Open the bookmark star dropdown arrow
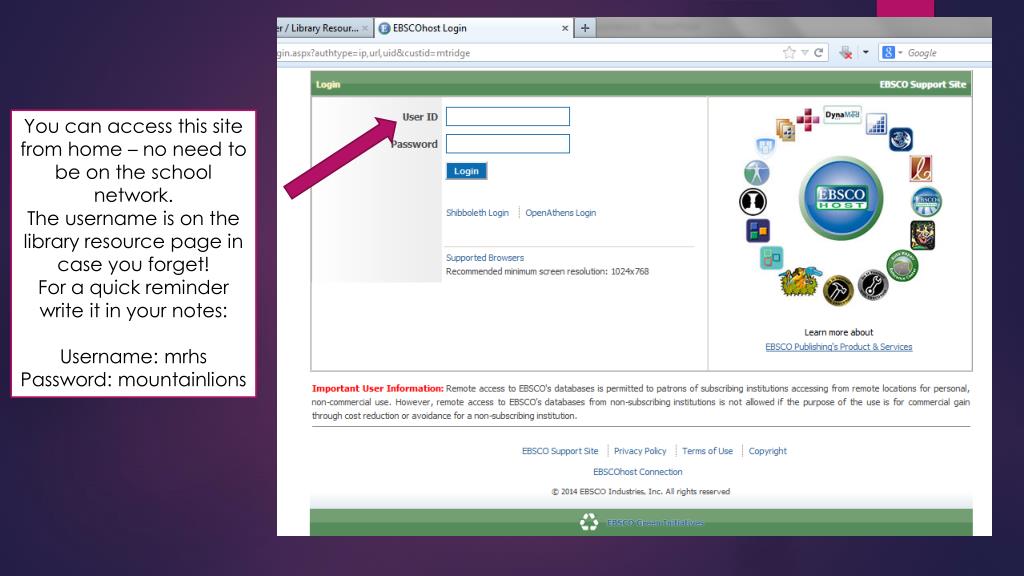 coord(805,53)
